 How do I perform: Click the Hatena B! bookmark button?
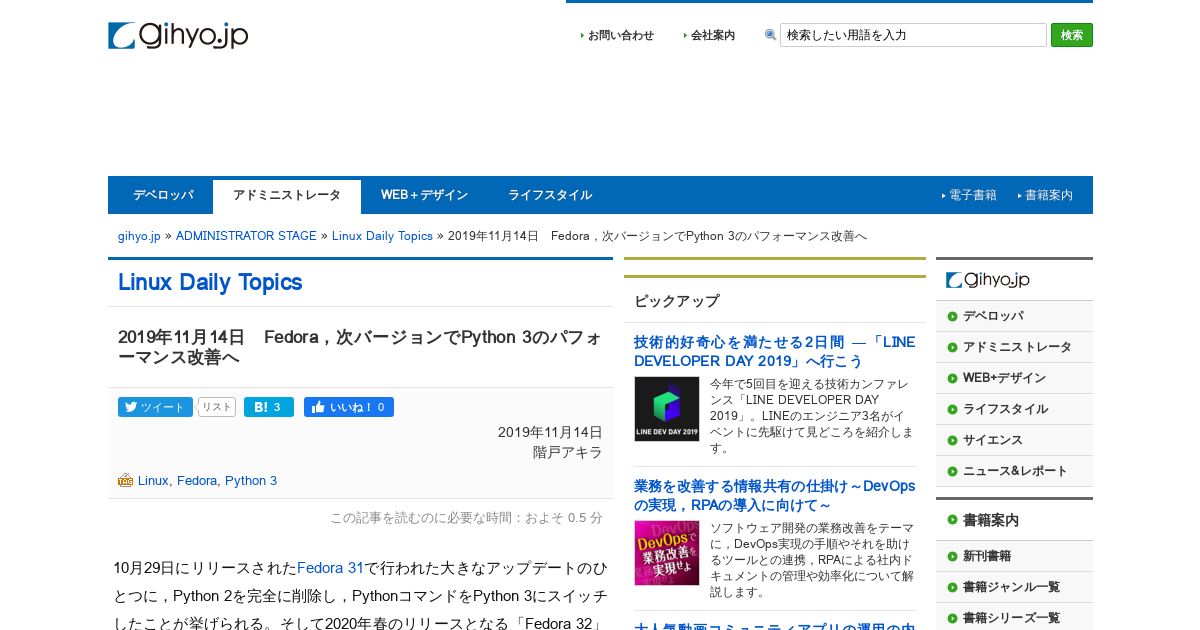tap(269, 407)
